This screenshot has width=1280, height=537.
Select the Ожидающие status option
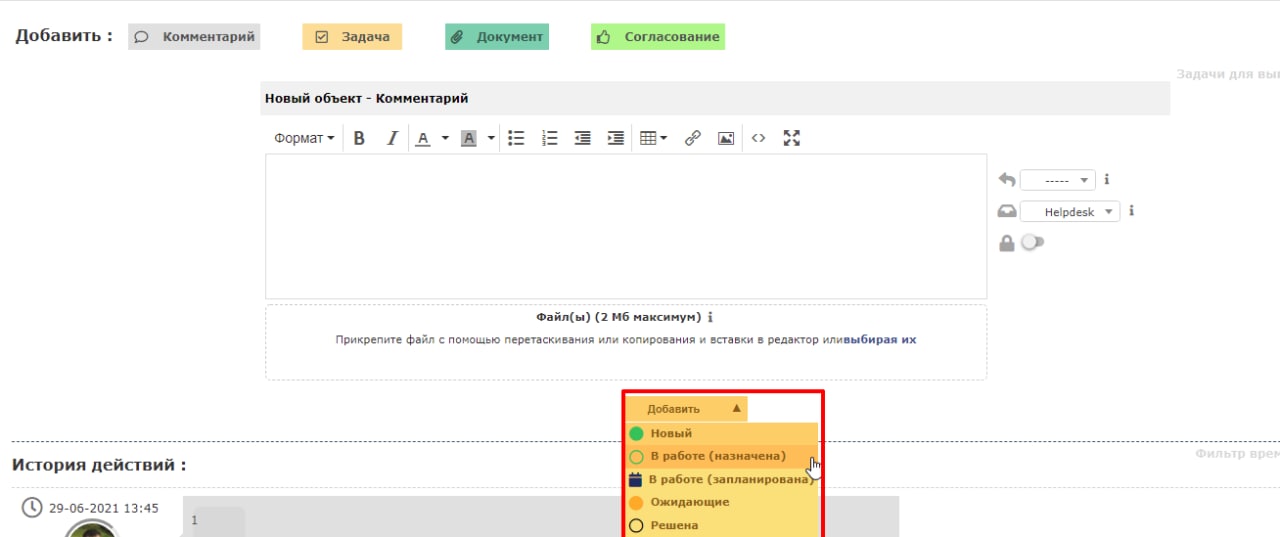722,502
